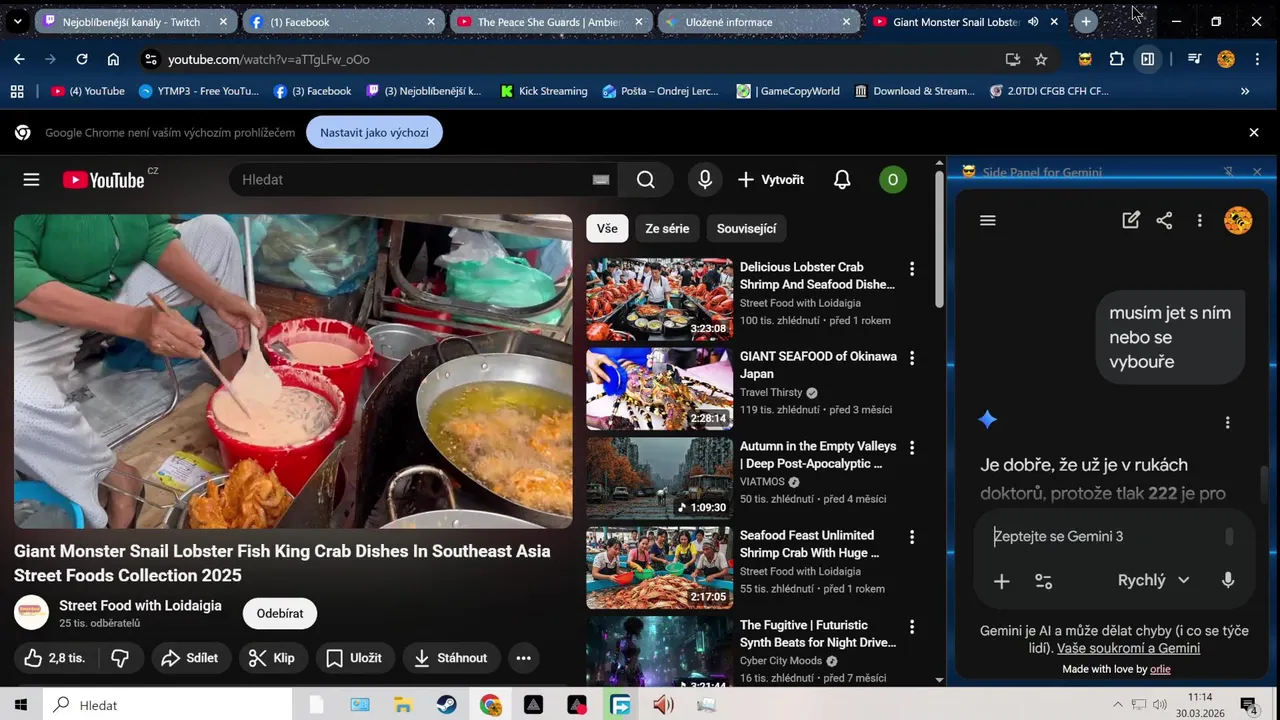Subscribe with the Odebírat button
The width and height of the screenshot is (1280, 720).
coord(280,613)
